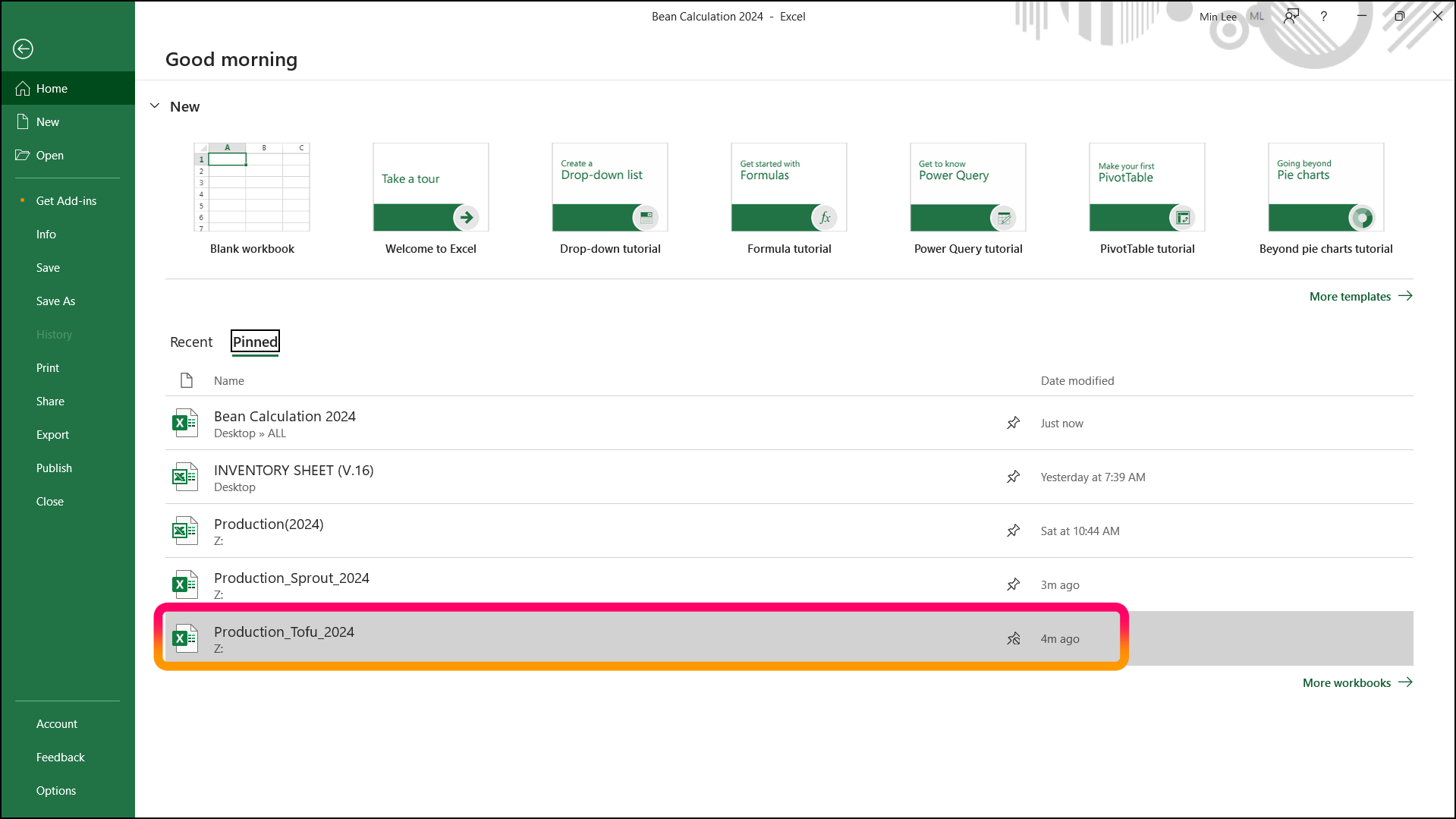Click the file icon for INVENTORY SHEET (V.16)
The height and width of the screenshot is (819, 1456).
tap(185, 477)
